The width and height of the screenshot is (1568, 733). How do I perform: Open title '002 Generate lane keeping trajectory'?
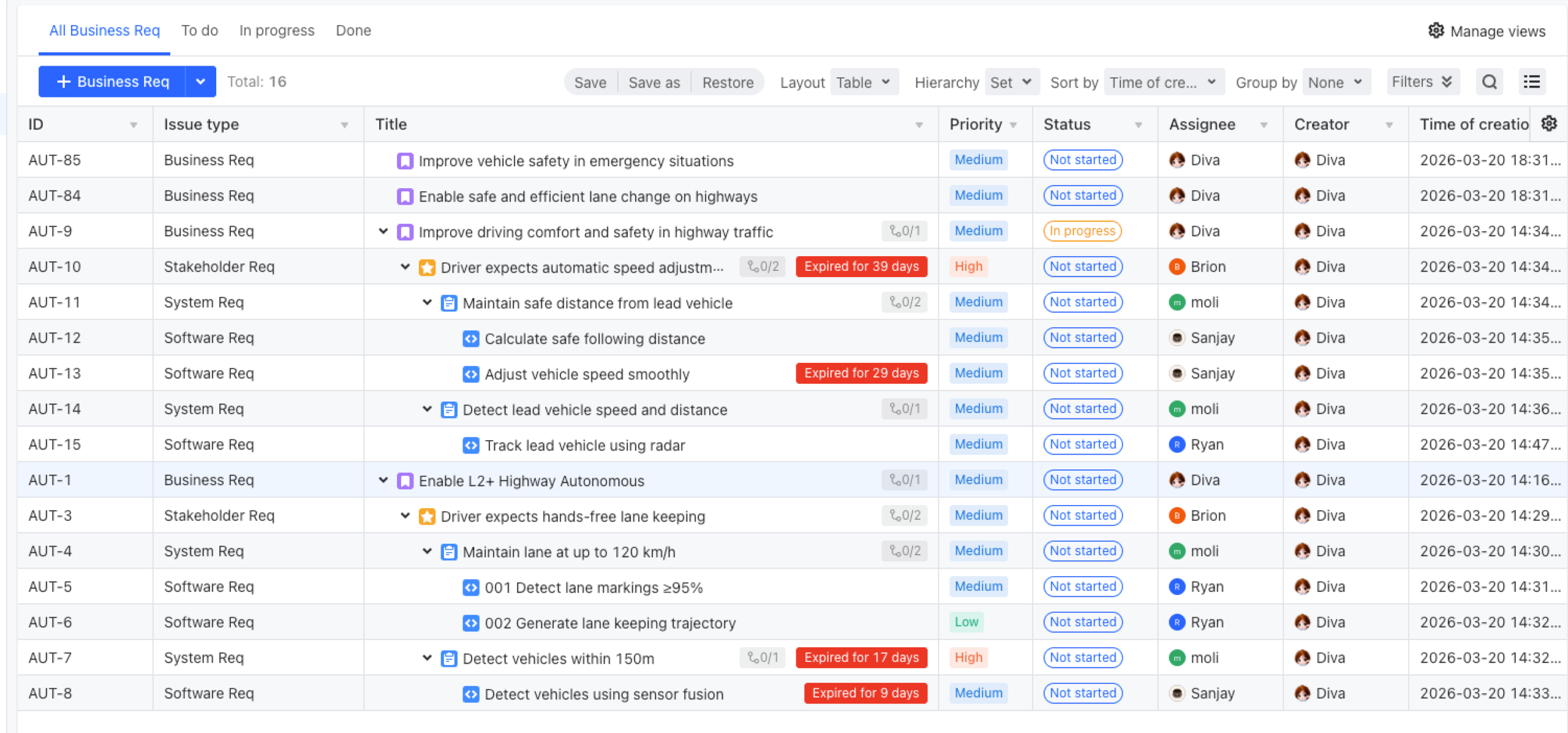coord(610,623)
